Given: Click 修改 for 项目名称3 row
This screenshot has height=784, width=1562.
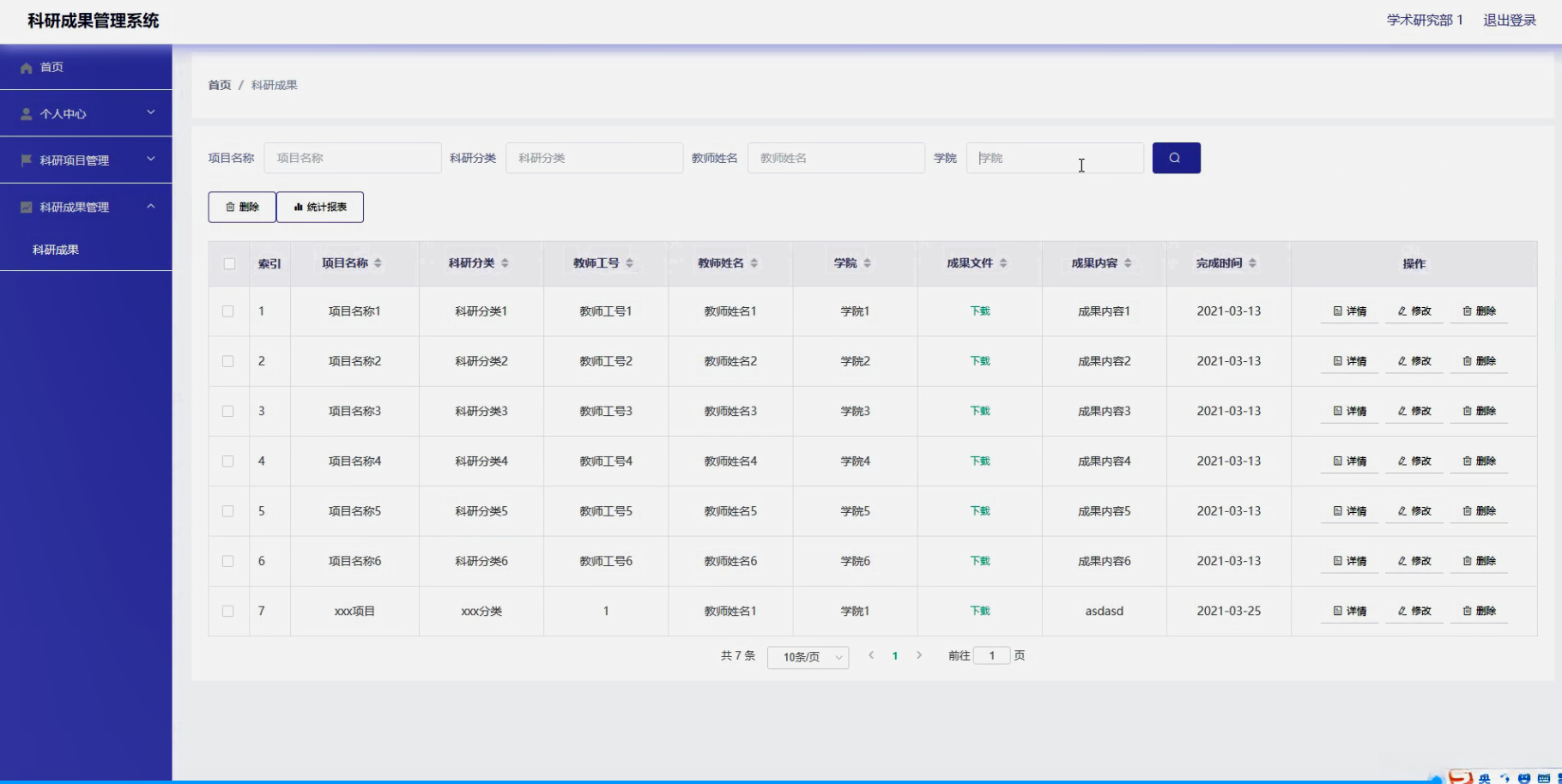Looking at the screenshot, I should pos(1414,412).
